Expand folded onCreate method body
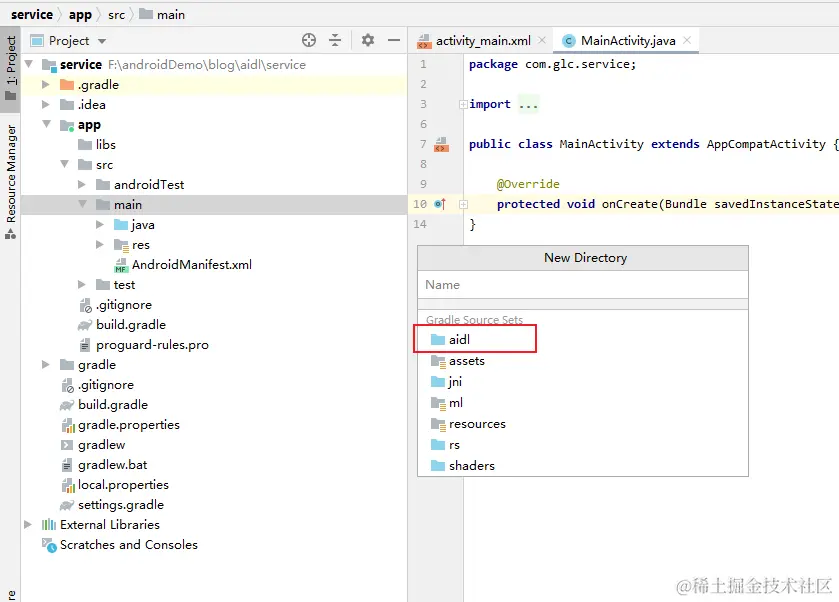The height and width of the screenshot is (602, 839). pos(463,204)
